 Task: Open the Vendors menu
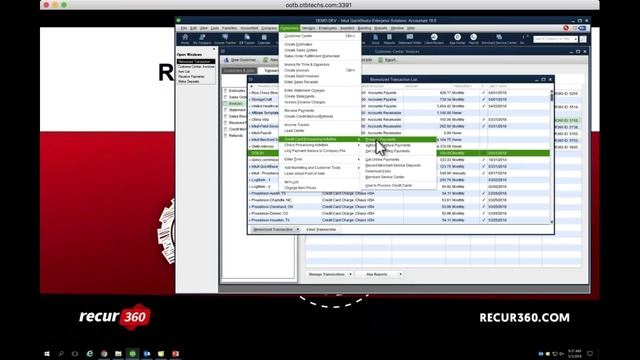[x=309, y=28]
